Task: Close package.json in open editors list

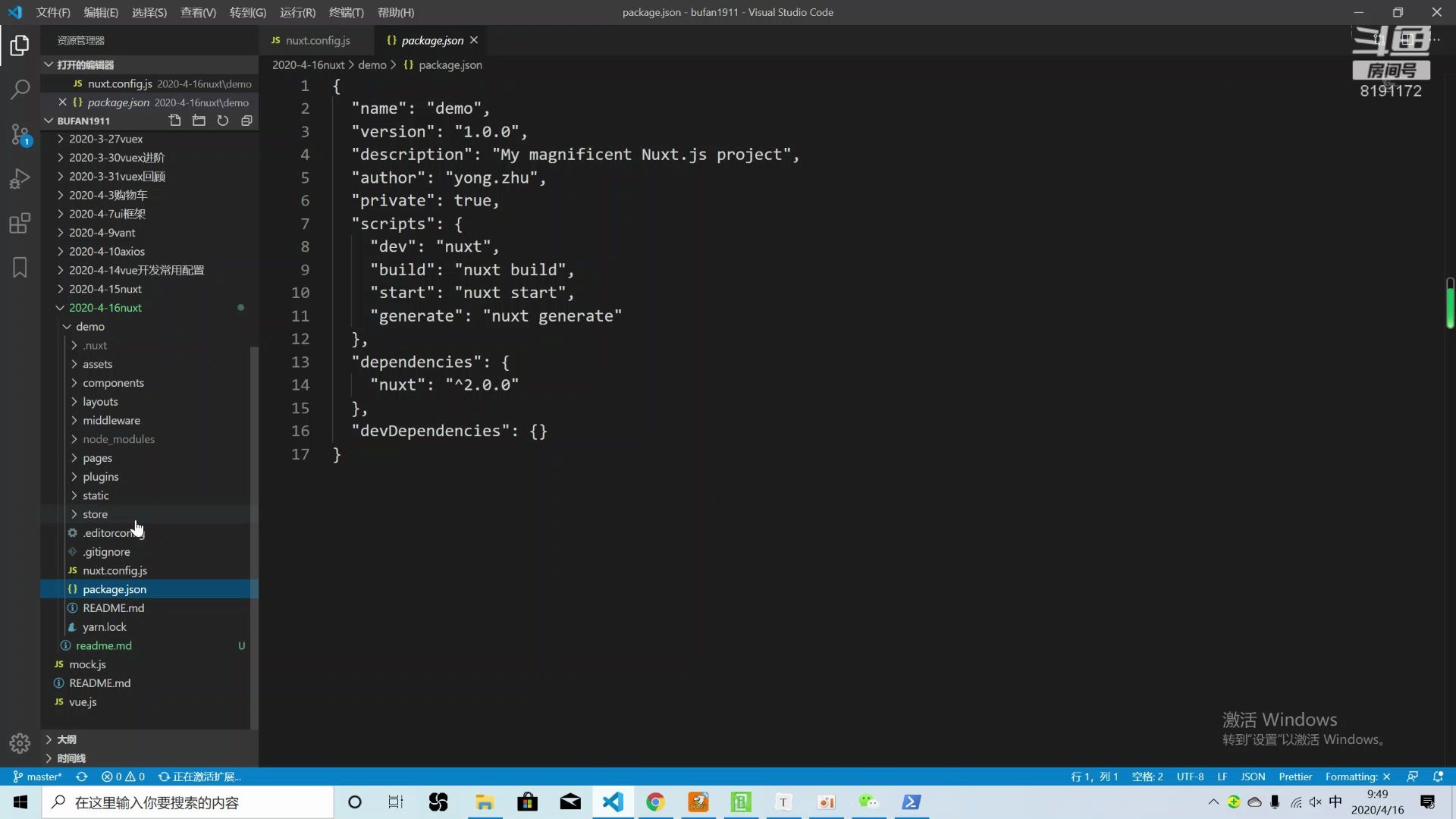Action: pos(63,102)
